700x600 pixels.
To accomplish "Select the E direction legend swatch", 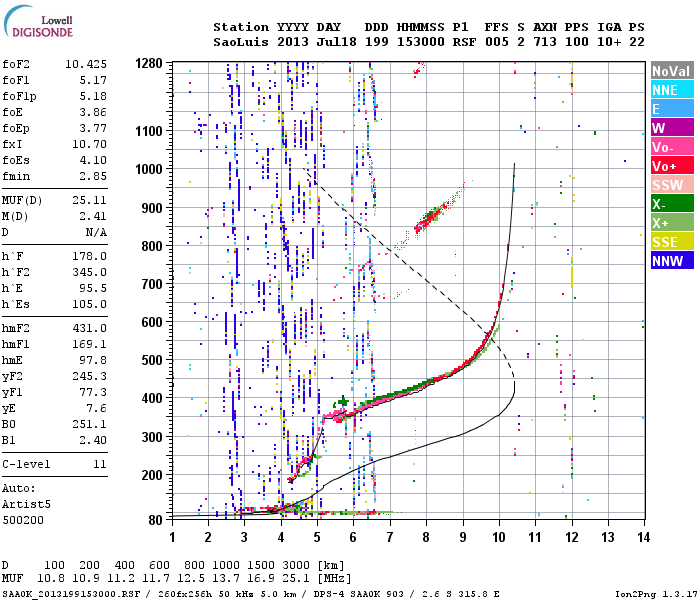I will (672, 108).
